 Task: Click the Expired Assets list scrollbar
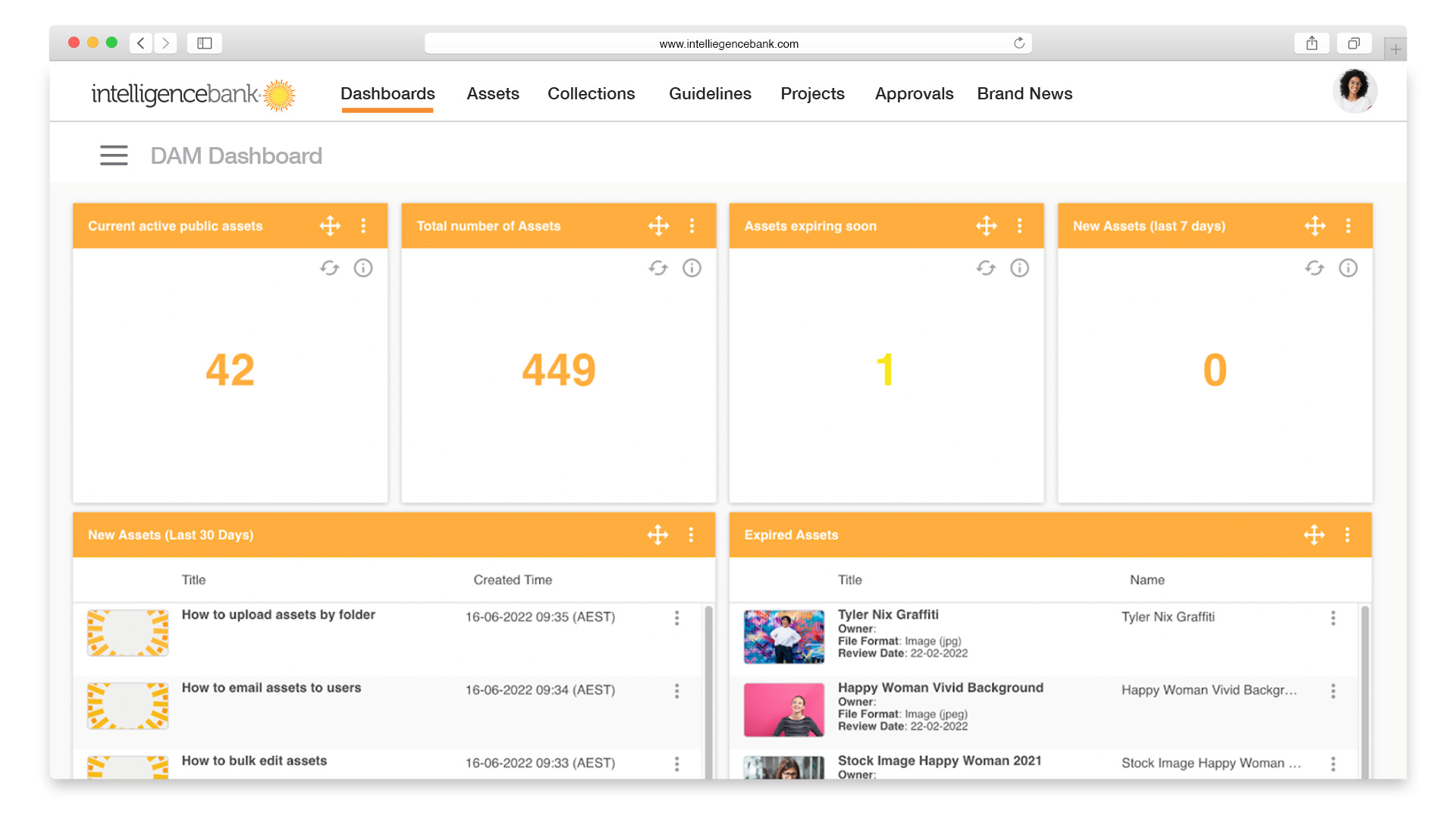pos(1365,692)
